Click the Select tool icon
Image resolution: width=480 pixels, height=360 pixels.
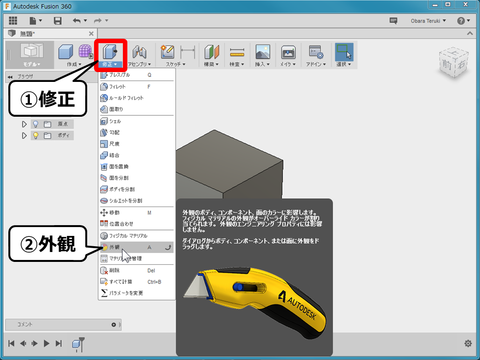(x=344, y=52)
